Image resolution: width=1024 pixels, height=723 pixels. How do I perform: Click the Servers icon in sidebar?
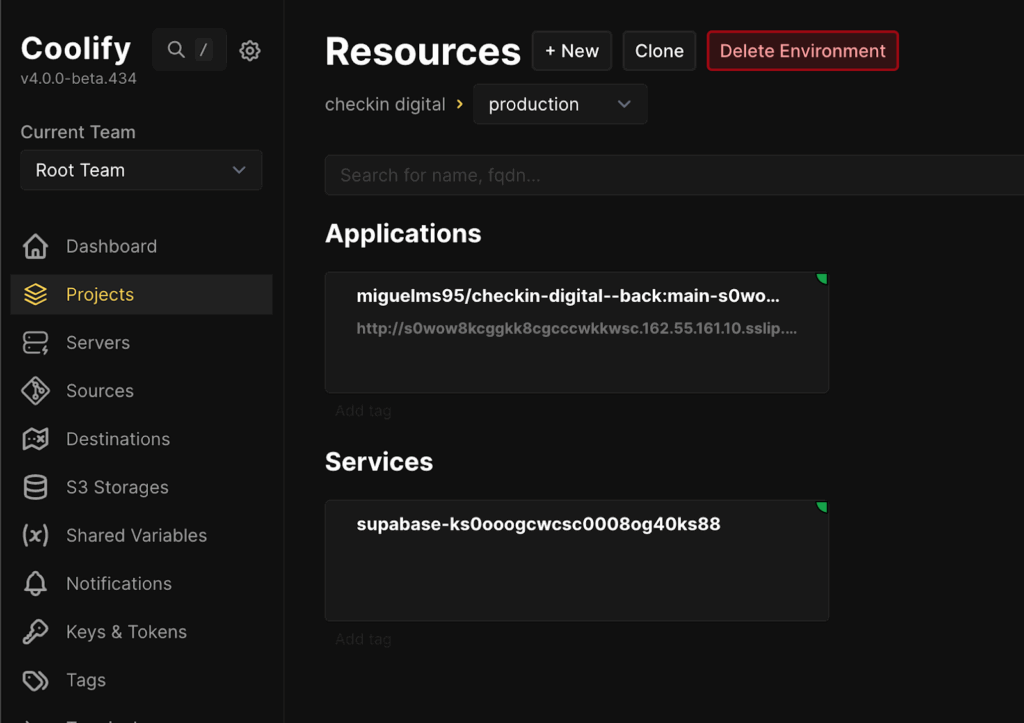[x=36, y=343]
